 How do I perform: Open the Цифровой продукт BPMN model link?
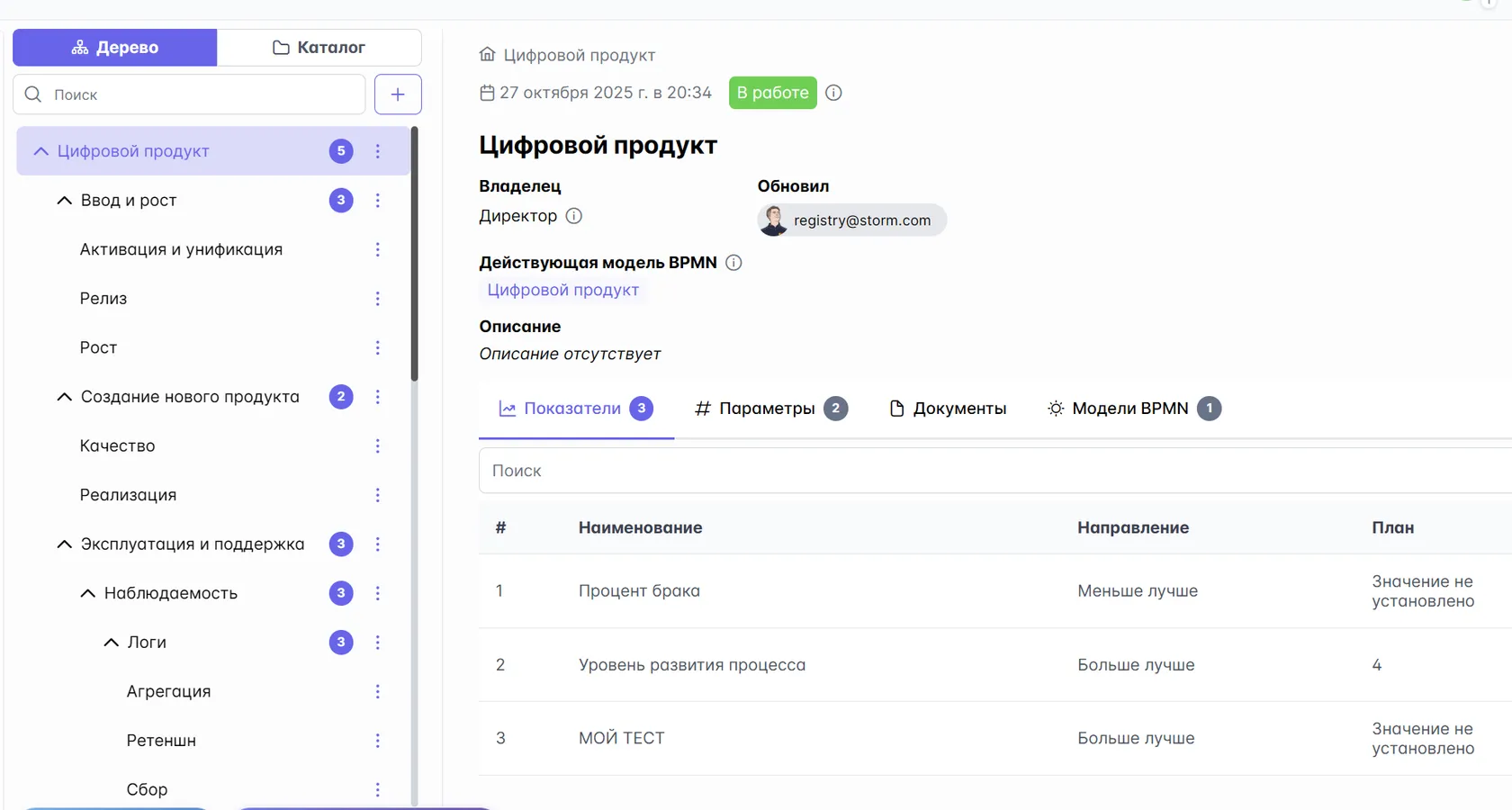[562, 290]
